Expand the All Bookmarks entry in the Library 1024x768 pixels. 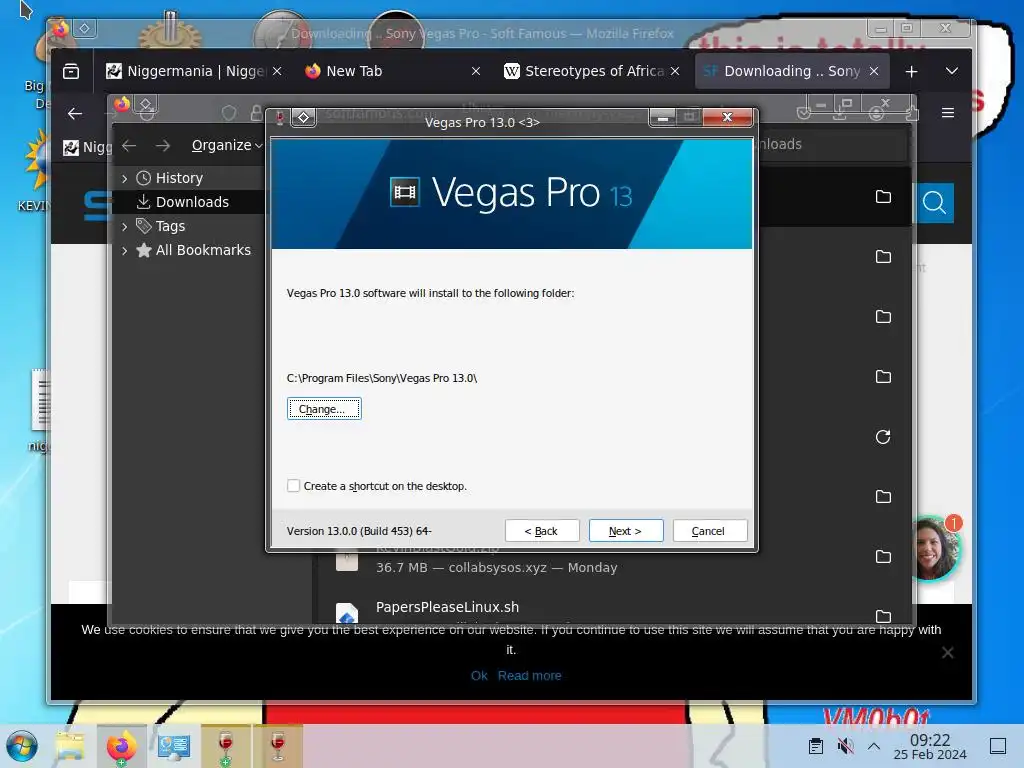125,250
